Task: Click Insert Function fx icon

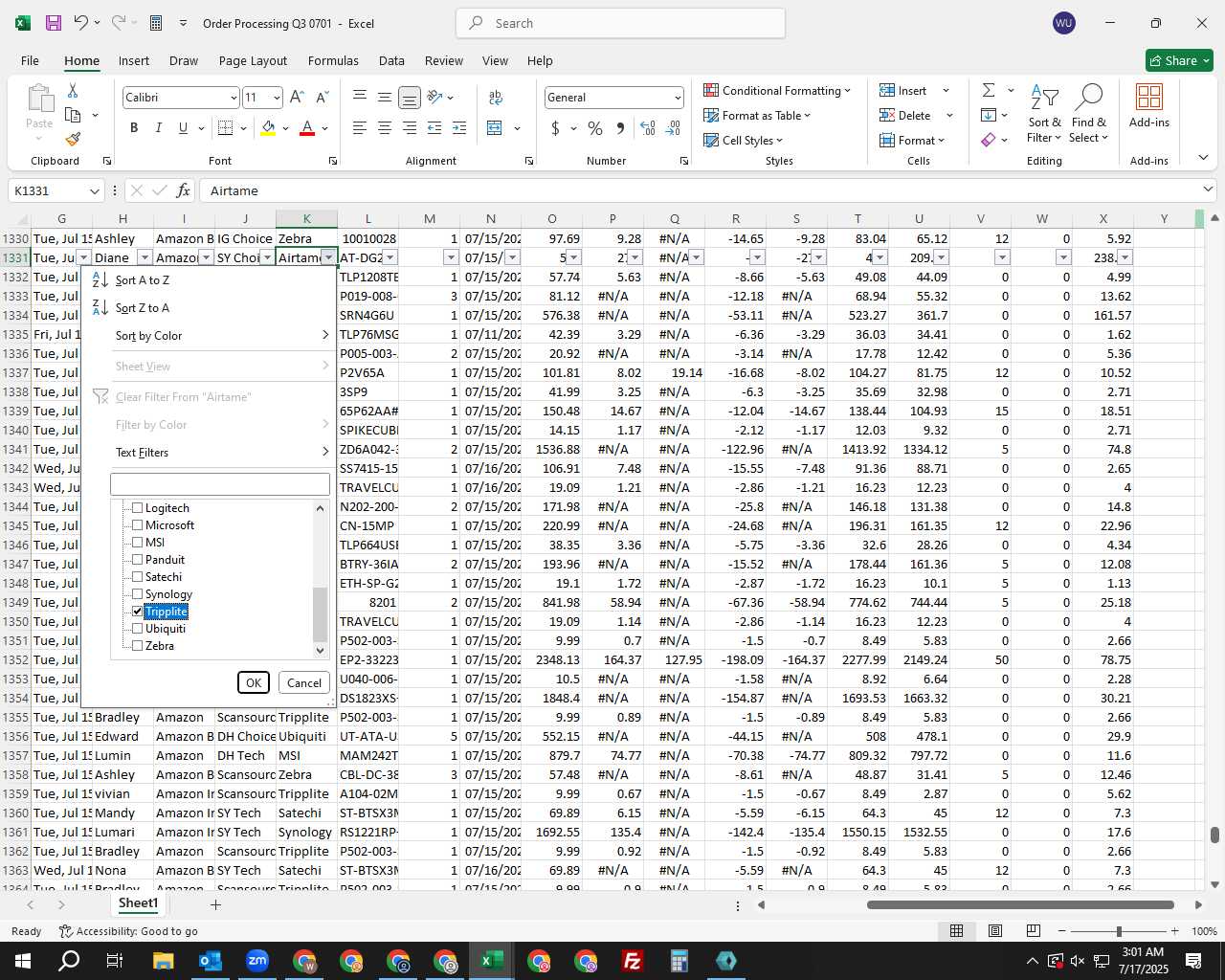Action: (x=183, y=190)
